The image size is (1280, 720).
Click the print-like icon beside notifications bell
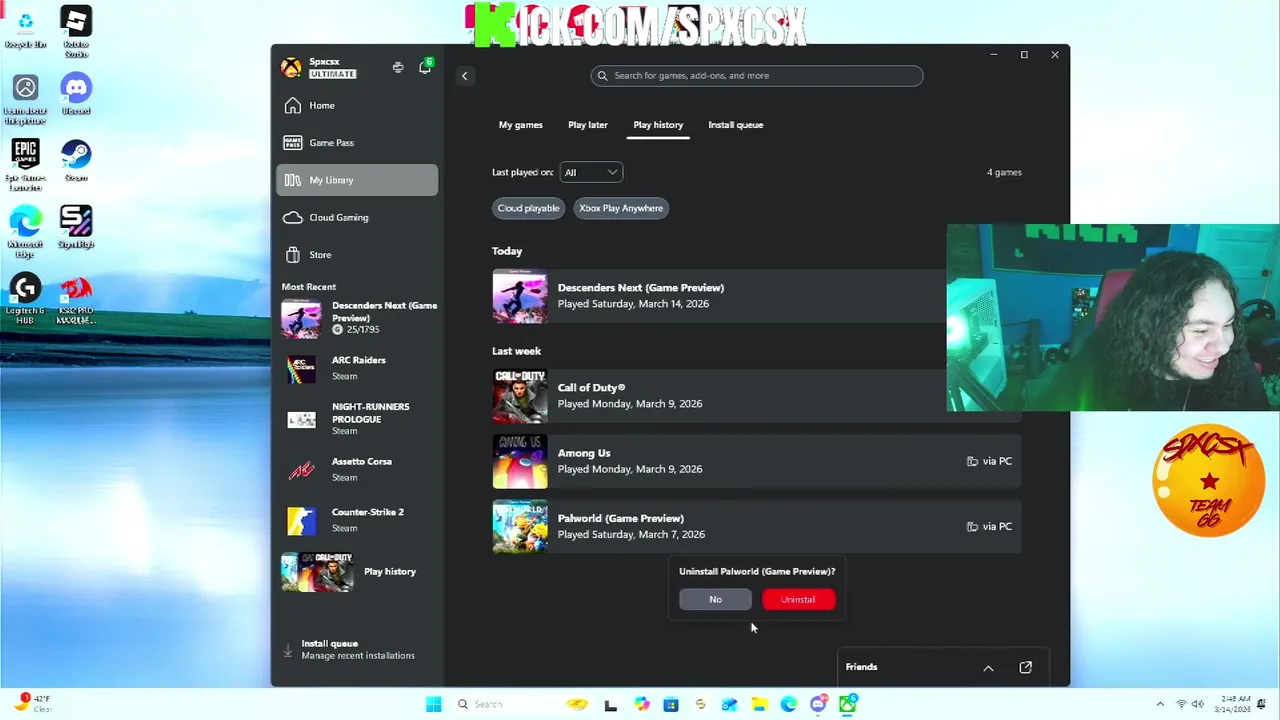tap(398, 67)
